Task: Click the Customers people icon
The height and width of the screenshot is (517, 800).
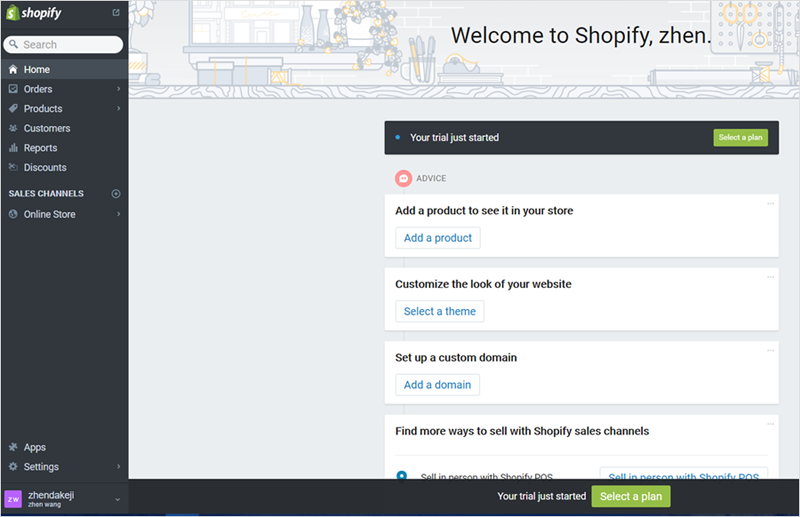Action: [13, 128]
